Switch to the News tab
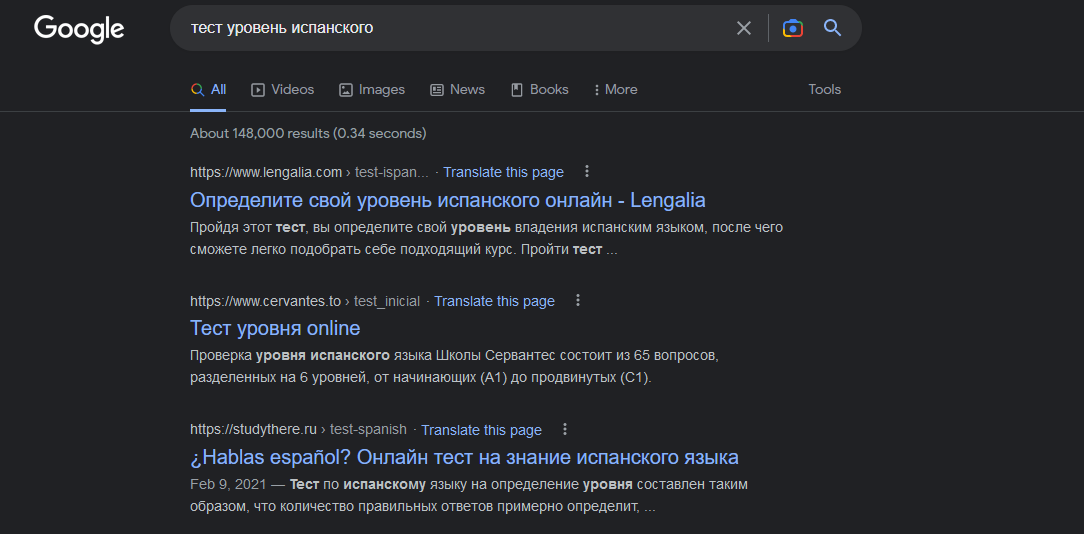The height and width of the screenshot is (534, 1084). coord(458,90)
